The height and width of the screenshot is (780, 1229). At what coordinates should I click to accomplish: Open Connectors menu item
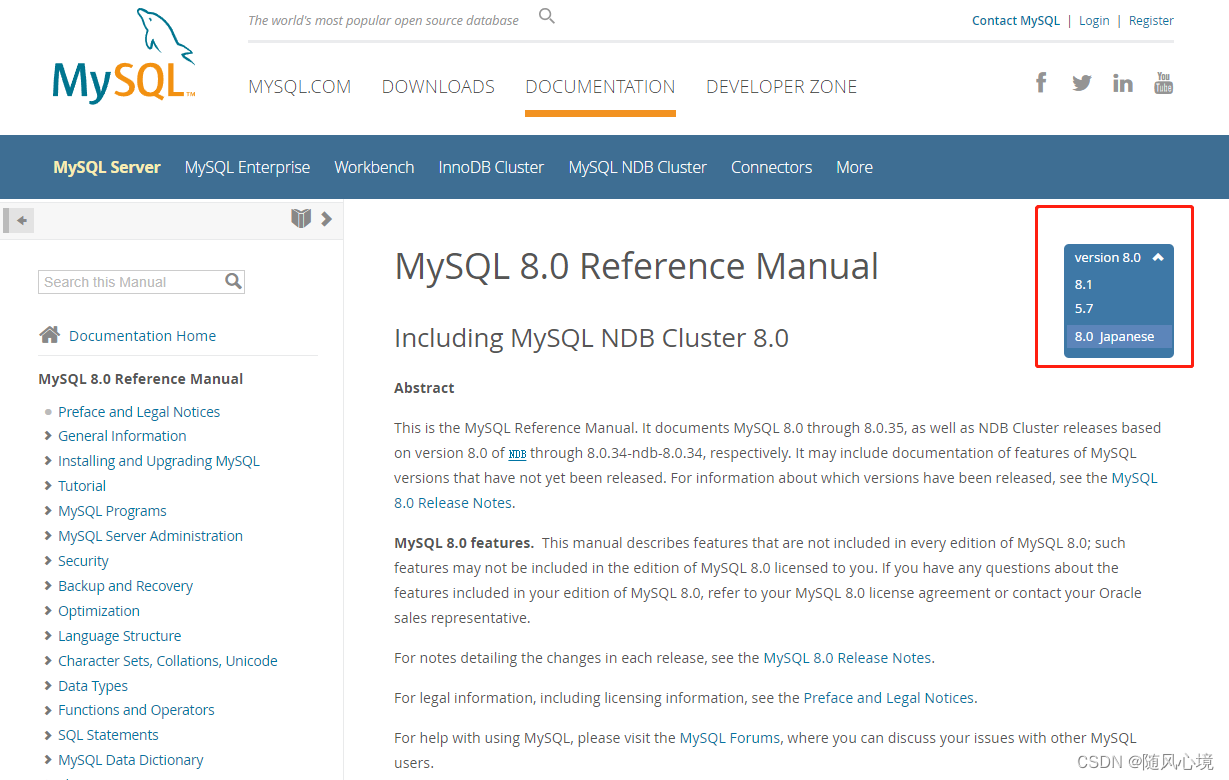771,167
